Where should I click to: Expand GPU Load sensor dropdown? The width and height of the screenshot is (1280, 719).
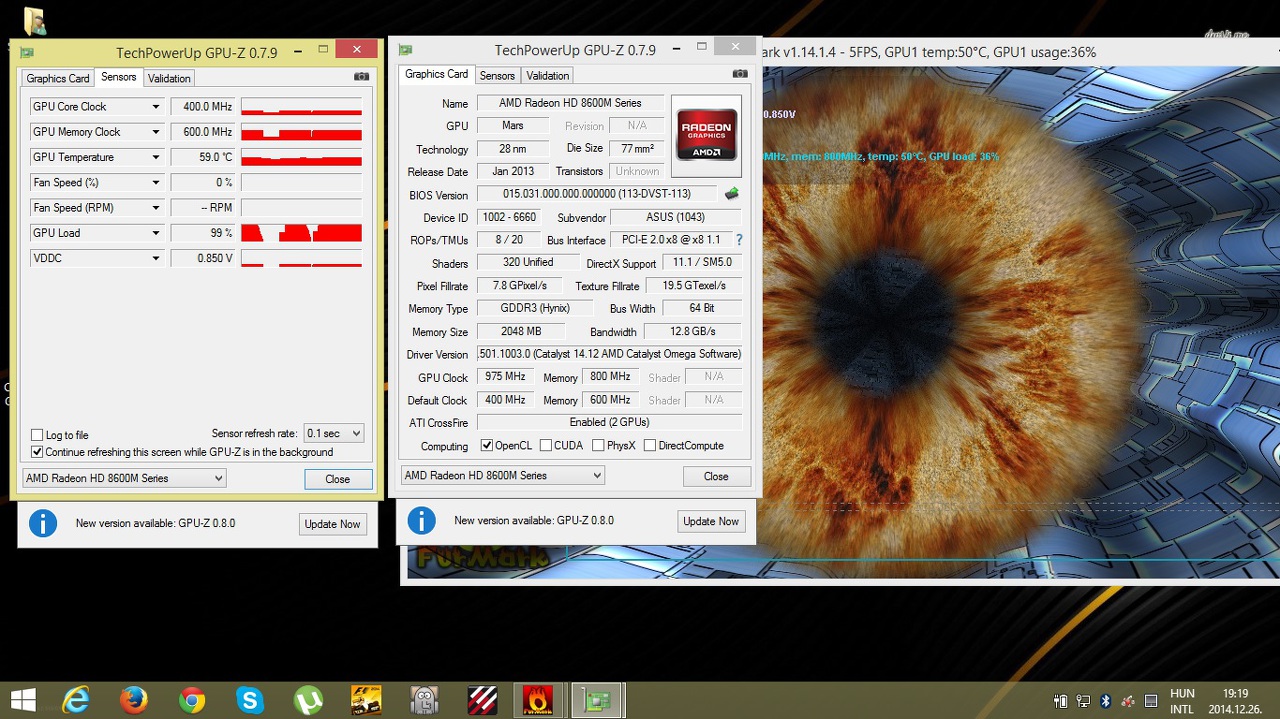coord(155,233)
